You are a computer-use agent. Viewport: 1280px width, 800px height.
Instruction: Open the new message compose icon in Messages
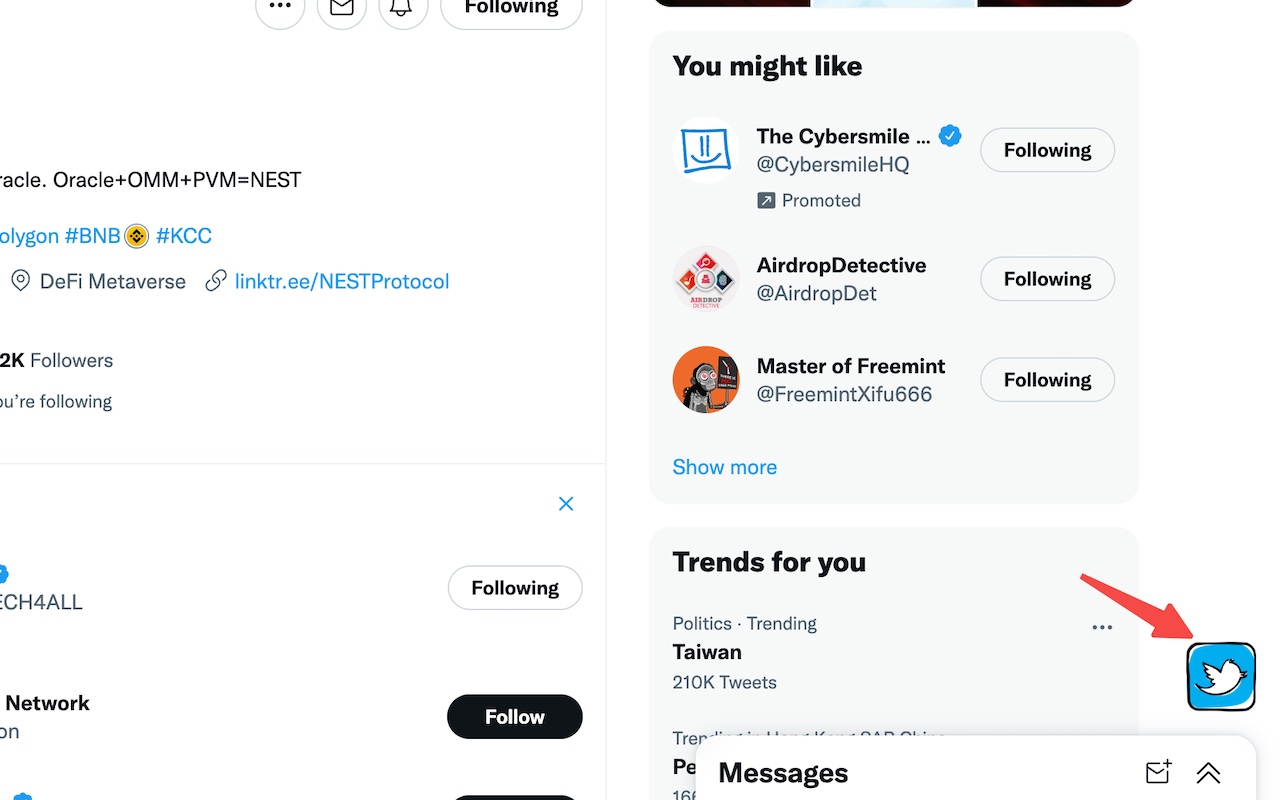pyautogui.click(x=1157, y=772)
